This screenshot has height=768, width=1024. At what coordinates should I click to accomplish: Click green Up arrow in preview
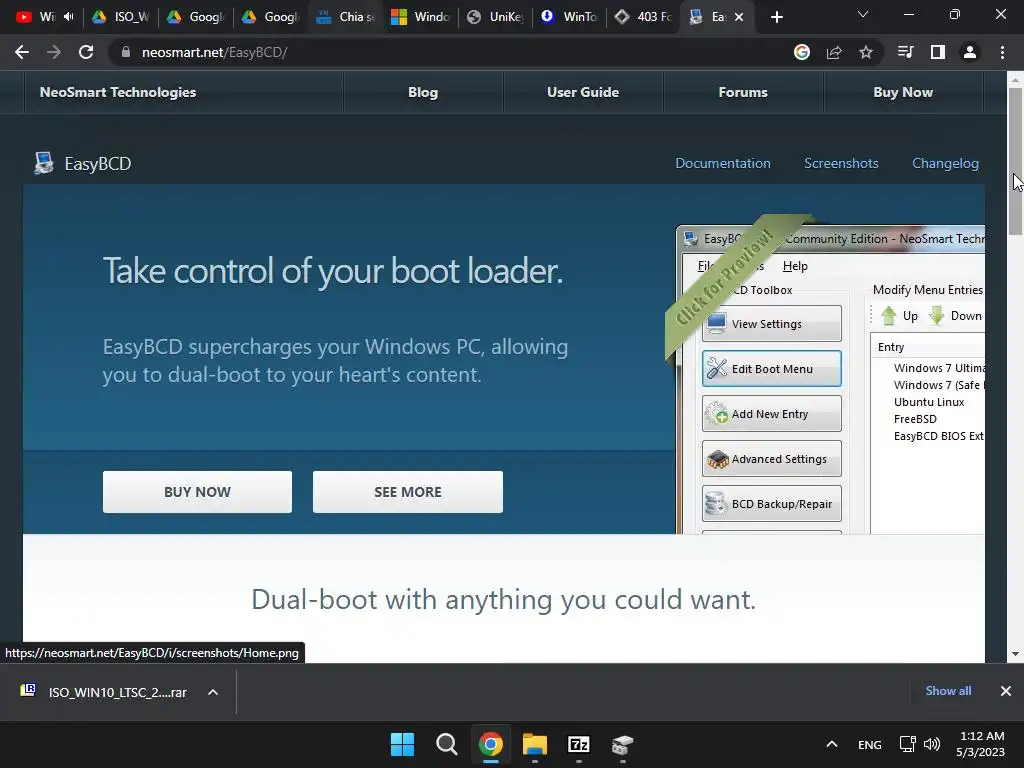889,315
